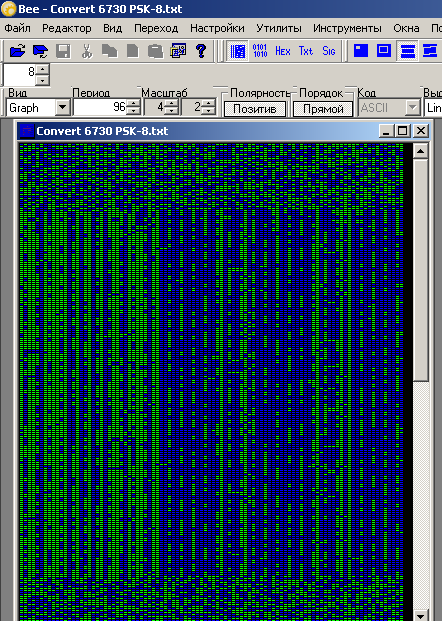Click the vertical scrollbar down arrow

pos(421,615)
